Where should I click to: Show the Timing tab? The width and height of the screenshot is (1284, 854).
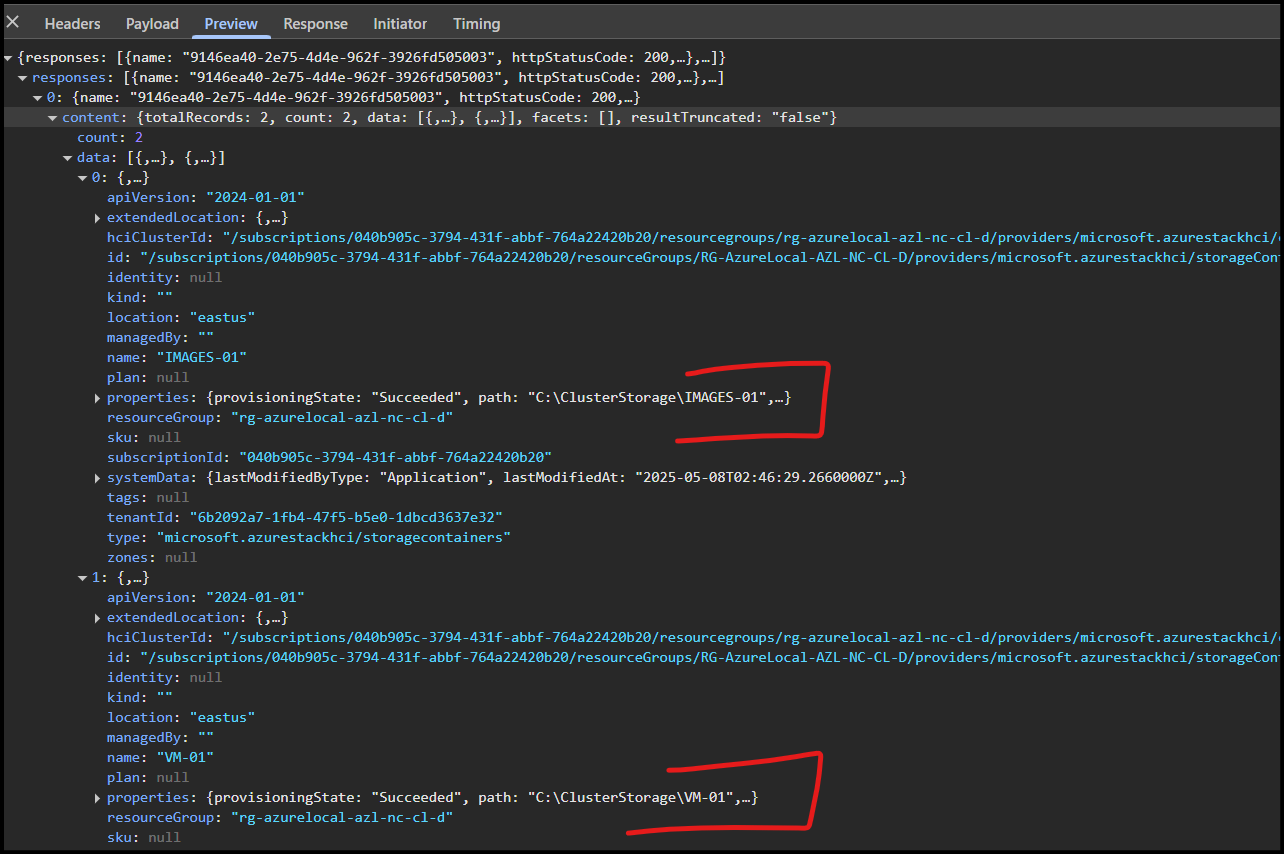click(476, 23)
